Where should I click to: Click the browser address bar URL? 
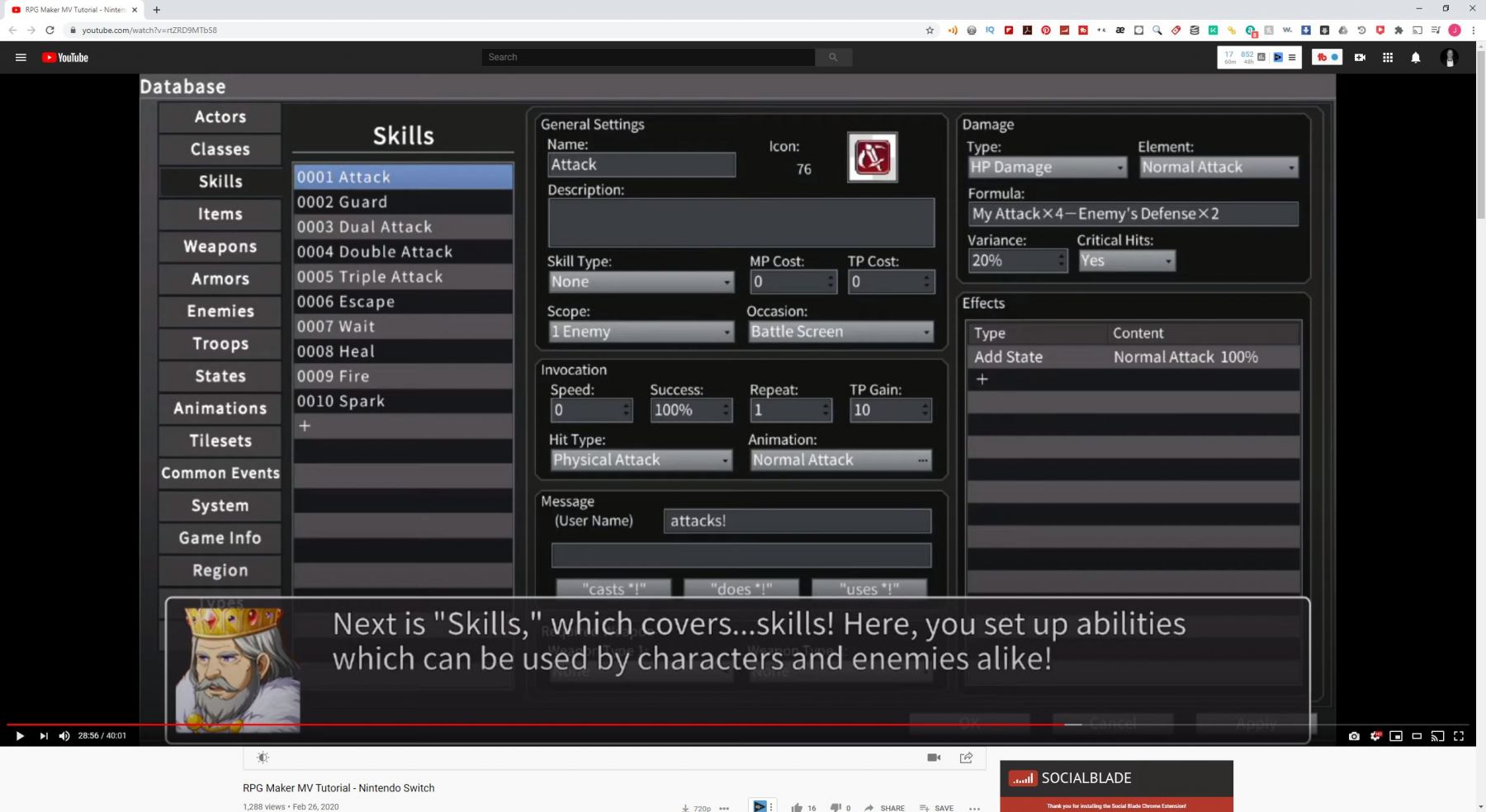click(149, 30)
